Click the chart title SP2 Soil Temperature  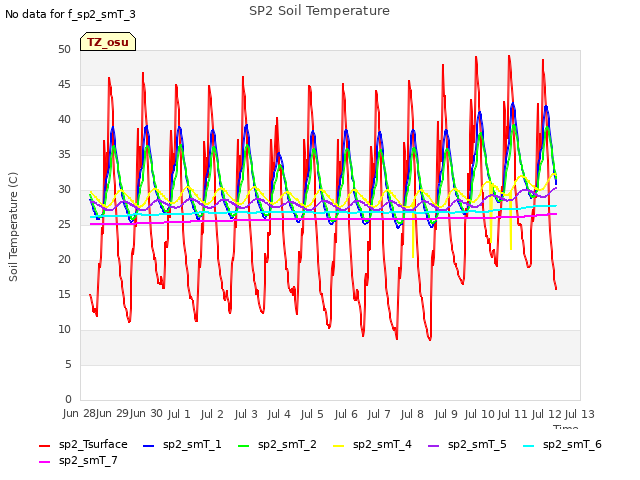(319, 11)
